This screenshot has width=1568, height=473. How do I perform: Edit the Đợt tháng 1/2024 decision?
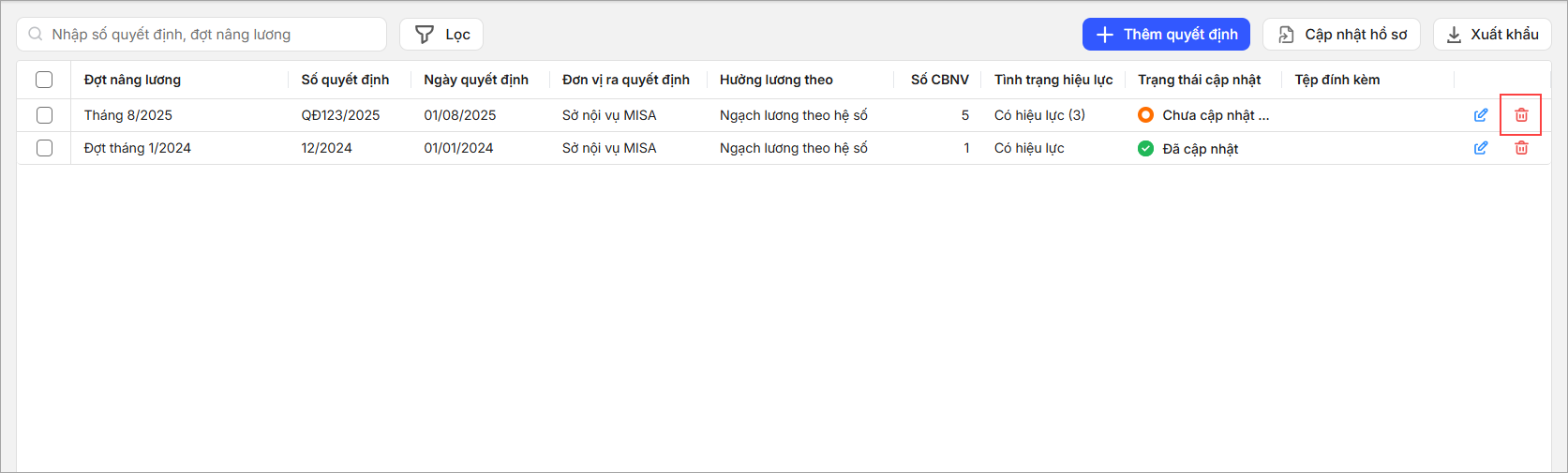[x=1481, y=148]
